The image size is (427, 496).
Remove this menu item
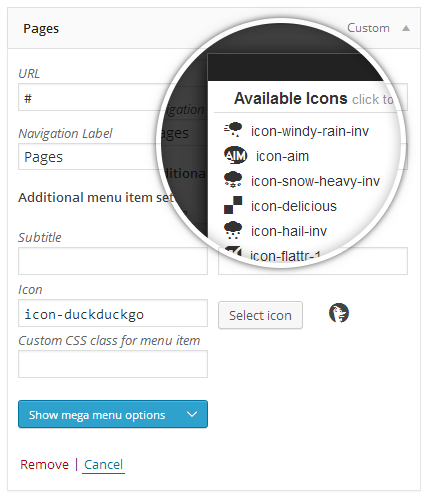(44, 464)
